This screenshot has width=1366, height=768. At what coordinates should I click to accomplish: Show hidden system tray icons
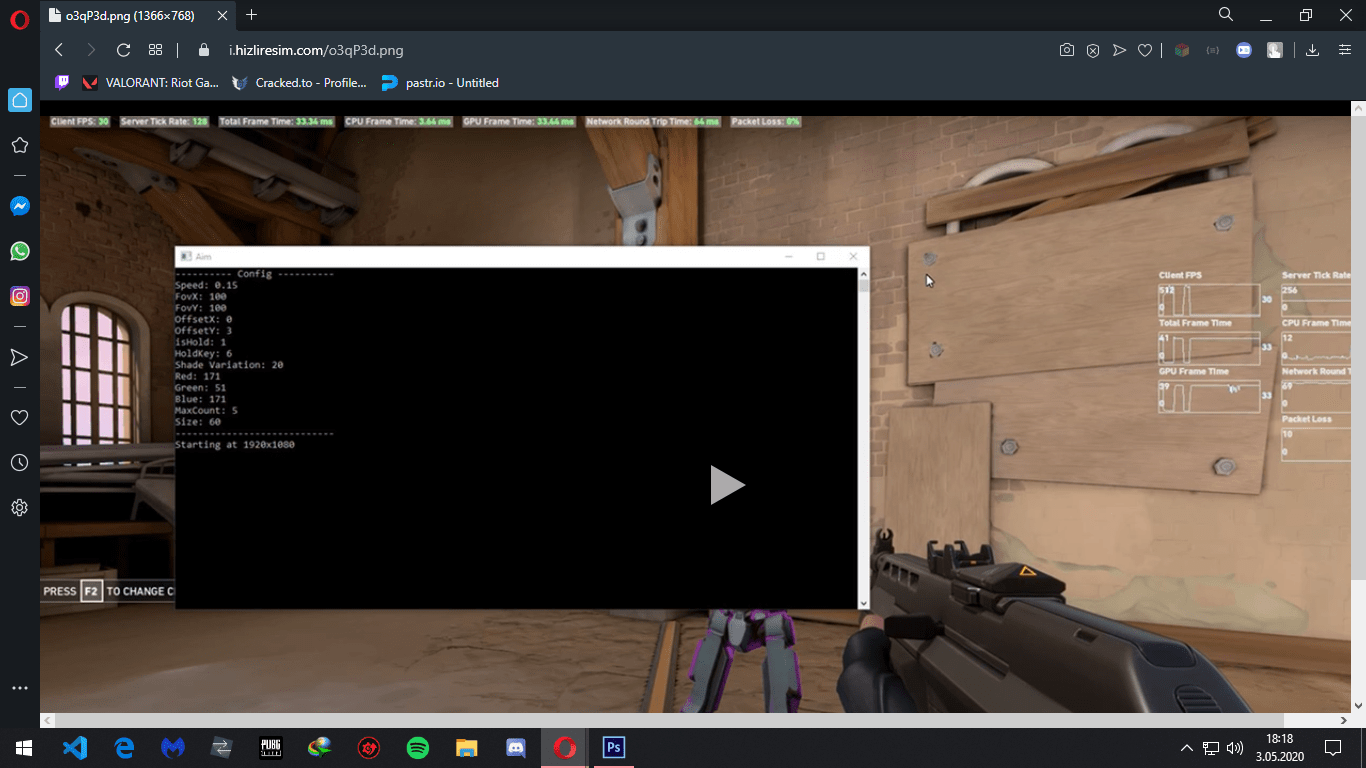pyautogui.click(x=1187, y=748)
